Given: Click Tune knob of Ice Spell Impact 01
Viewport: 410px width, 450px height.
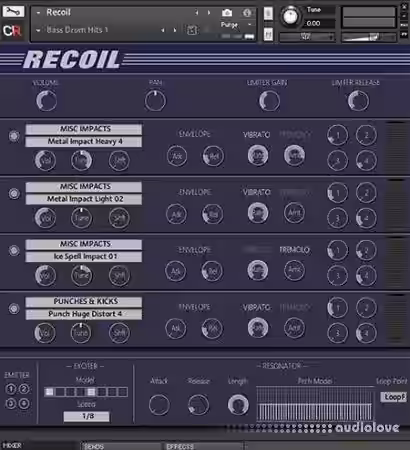Looking at the screenshot, I should point(81,275).
